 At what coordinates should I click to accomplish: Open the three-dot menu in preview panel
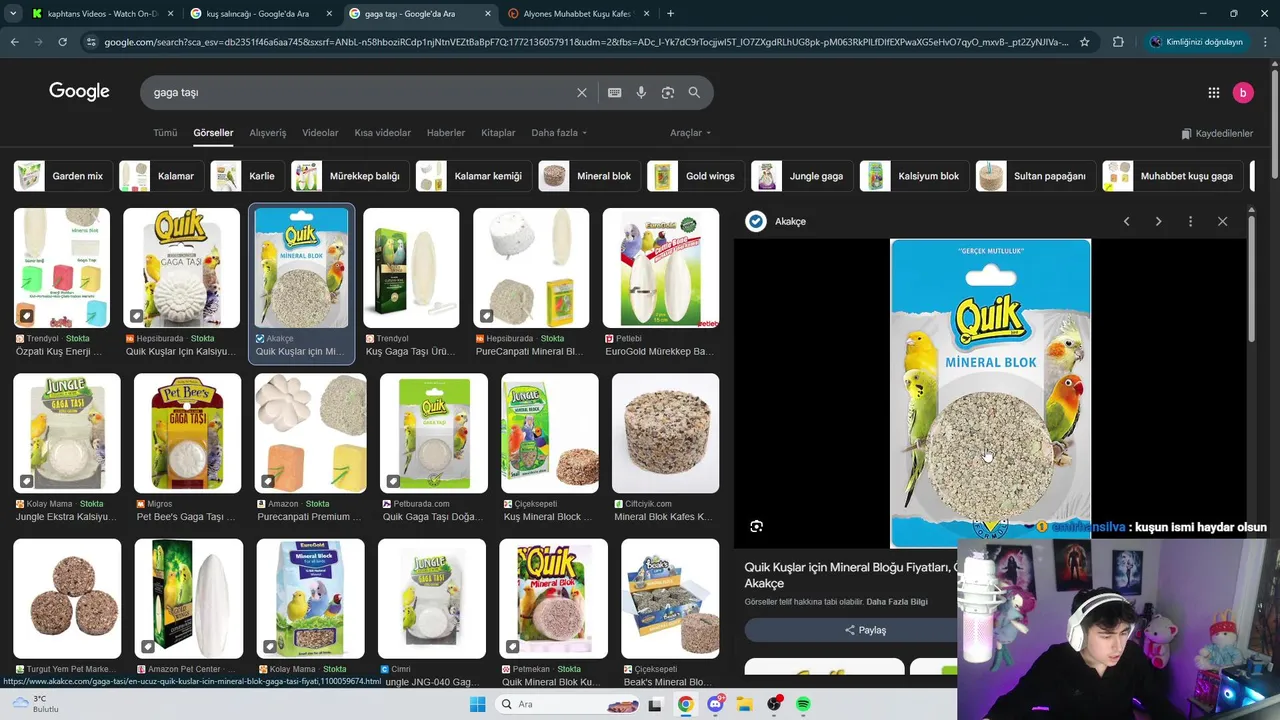coord(1190,221)
